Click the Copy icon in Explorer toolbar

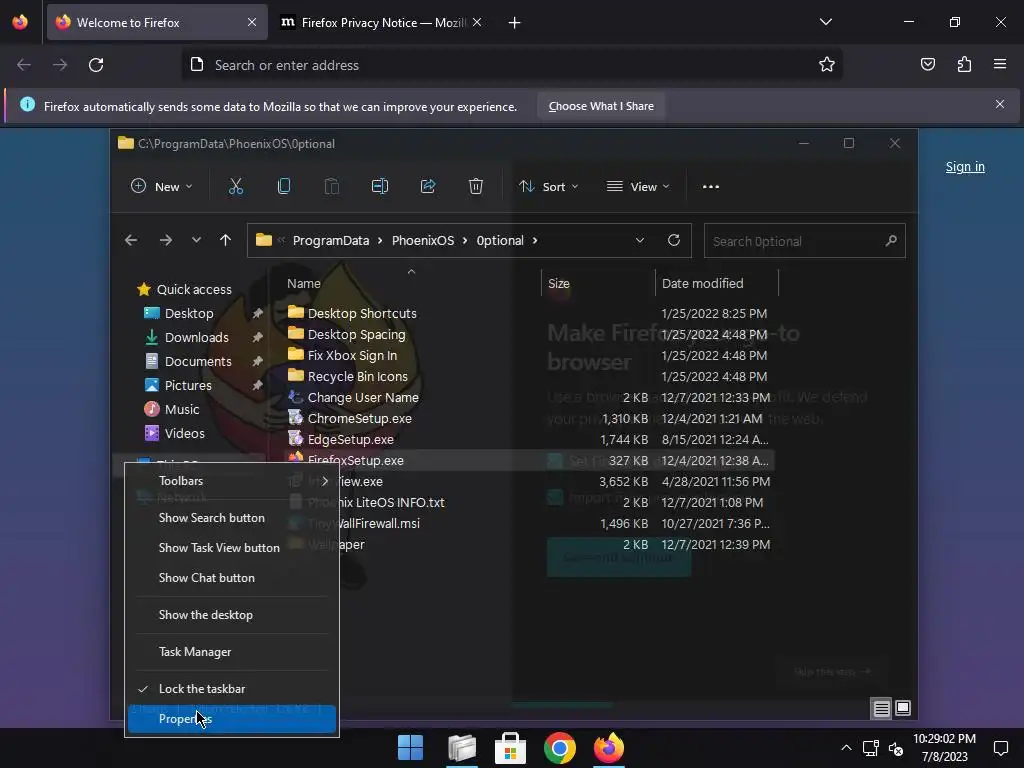pyautogui.click(x=283, y=187)
